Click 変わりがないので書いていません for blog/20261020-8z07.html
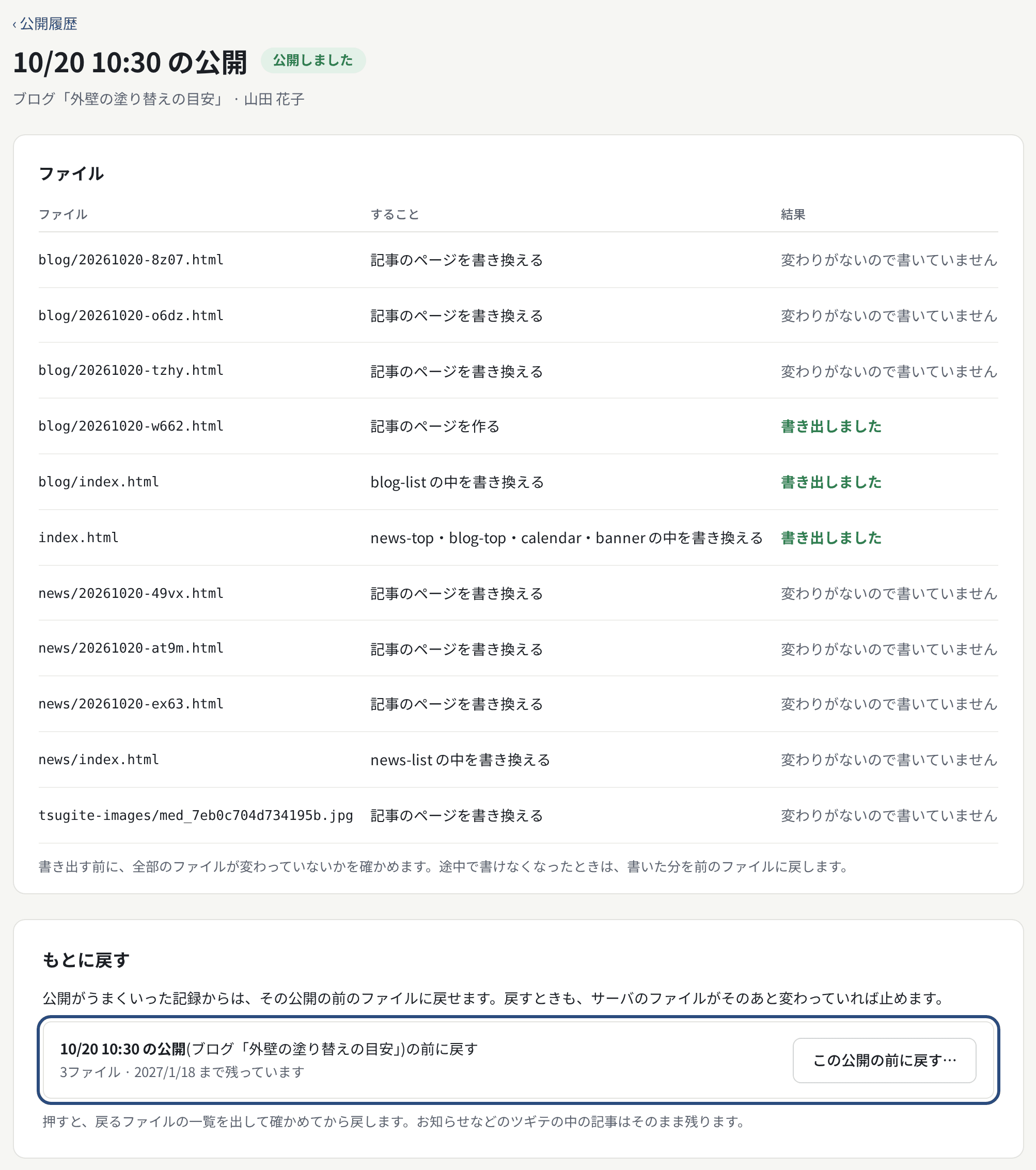 (889, 260)
